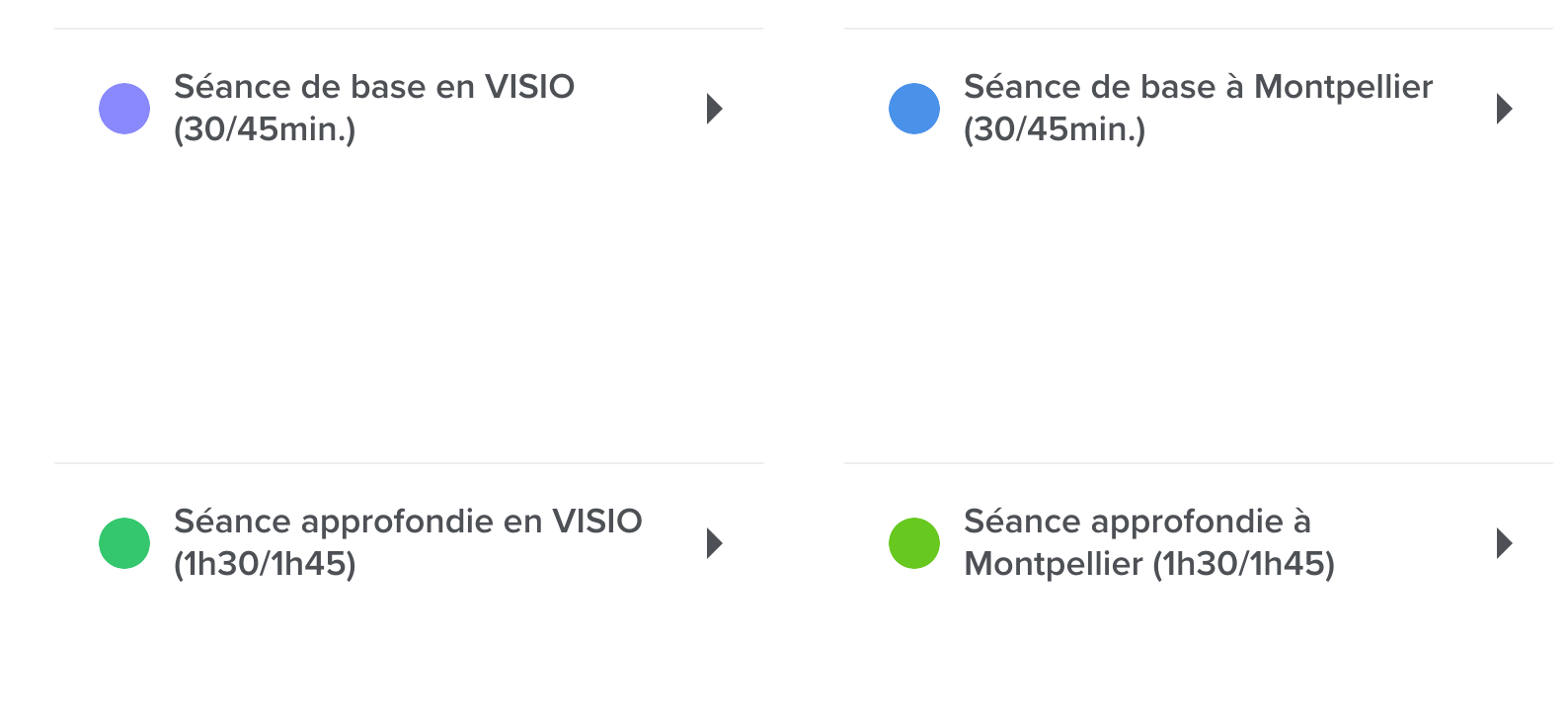Click "(1h30/1h45)" under the in-depth VISIO session
This screenshot has height=725, width=1568.
point(265,564)
